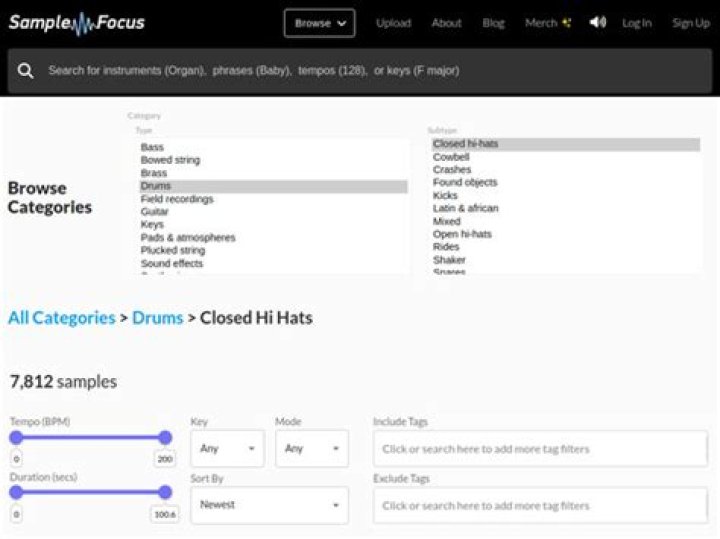Toggle the speaker volume icon
The image size is (720, 539).
pyautogui.click(x=598, y=22)
